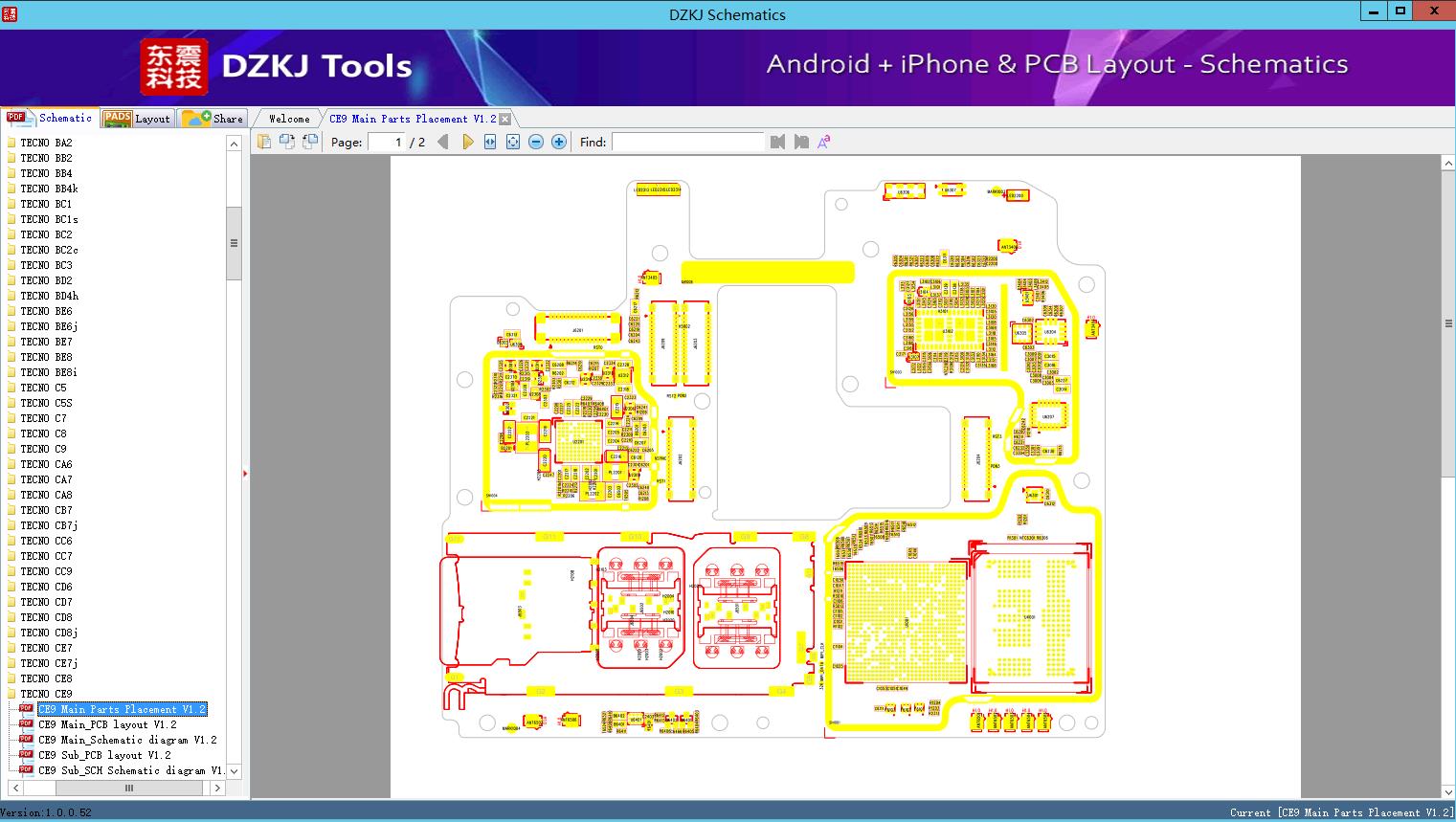Select the TECNO BE8i folder
The height and width of the screenshot is (822, 1456).
tap(49, 372)
